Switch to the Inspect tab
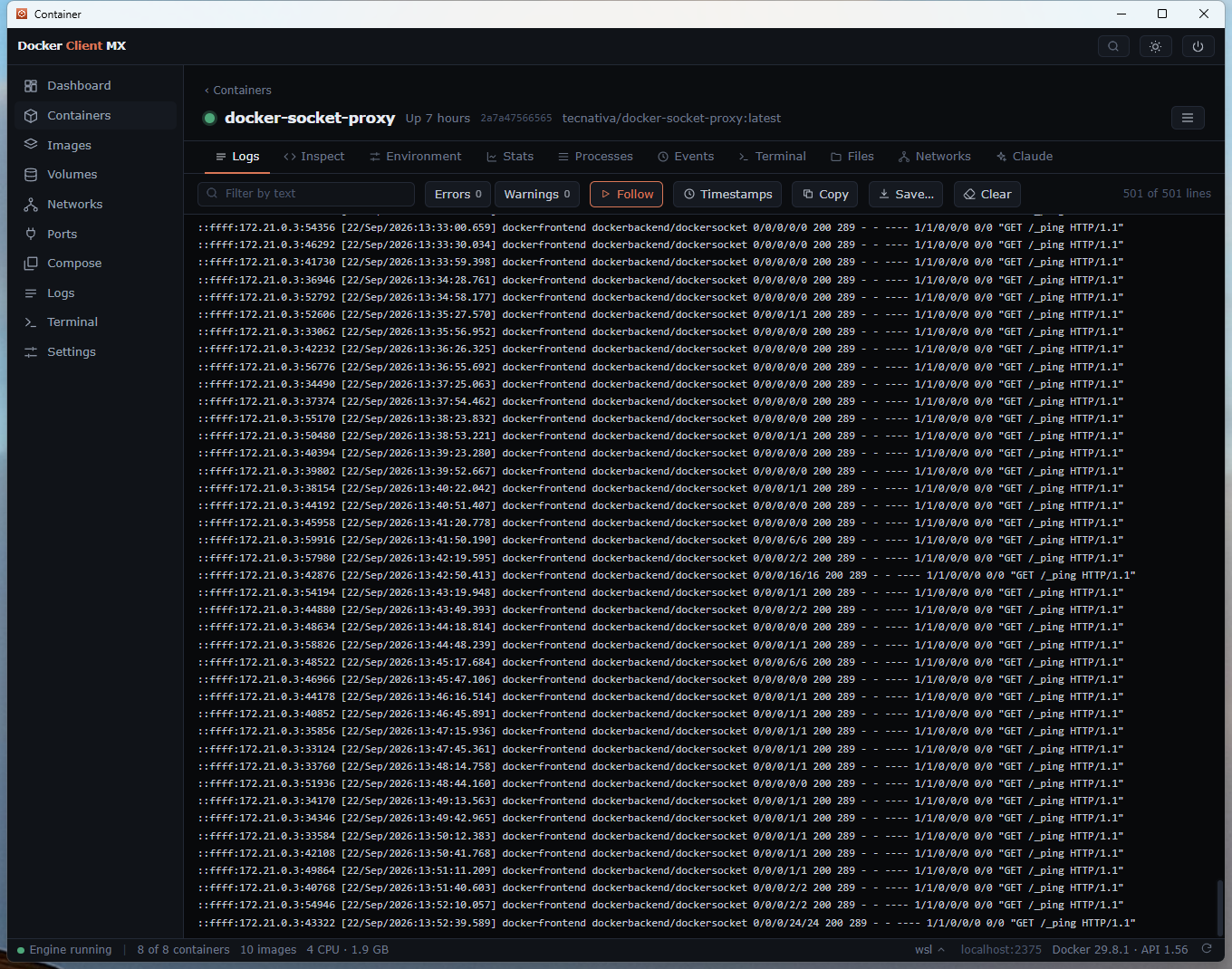Image resolution: width=1232 pixels, height=969 pixels. pyautogui.click(x=314, y=156)
